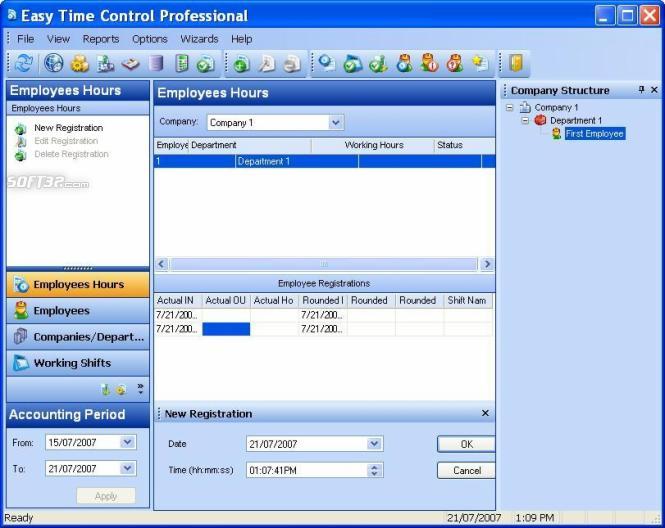Open the Reports menu
The width and height of the screenshot is (665, 528).
[x=101, y=39]
